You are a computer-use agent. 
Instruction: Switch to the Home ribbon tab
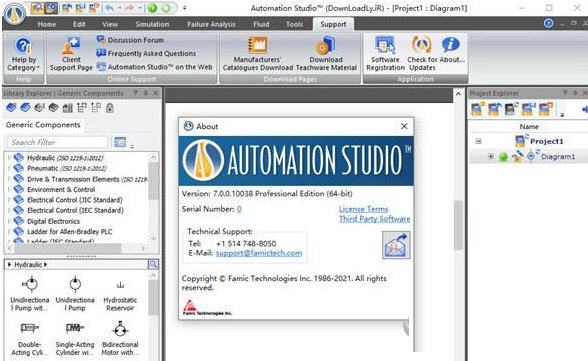(x=47, y=24)
